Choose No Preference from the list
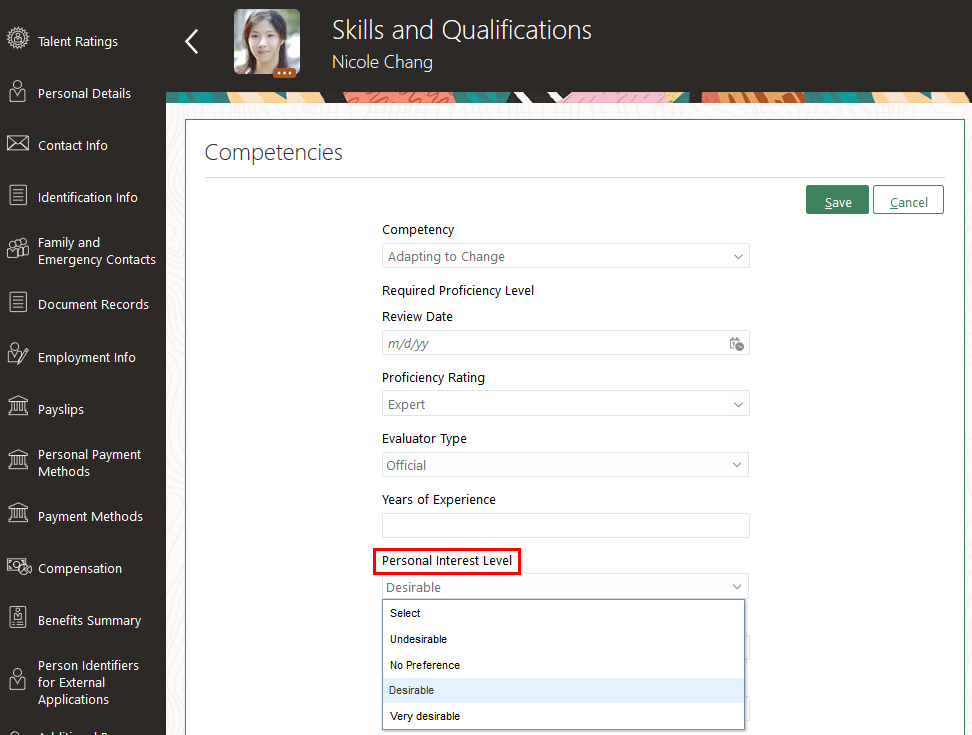 425,665
